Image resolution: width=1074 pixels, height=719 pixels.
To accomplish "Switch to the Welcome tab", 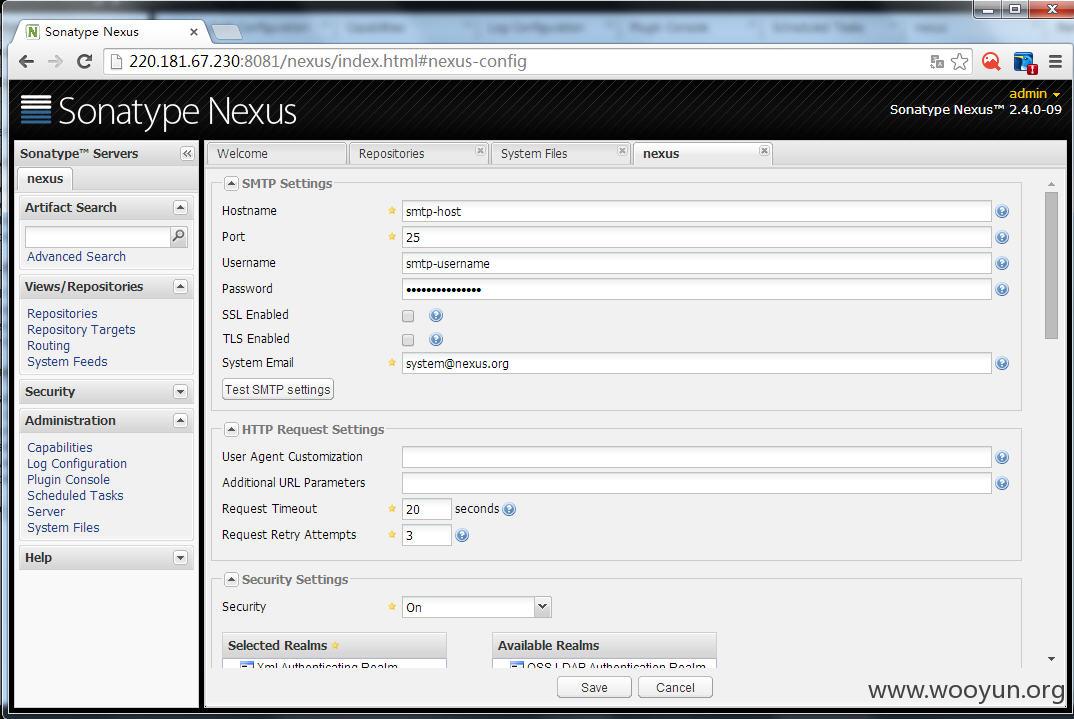I will pyautogui.click(x=277, y=154).
